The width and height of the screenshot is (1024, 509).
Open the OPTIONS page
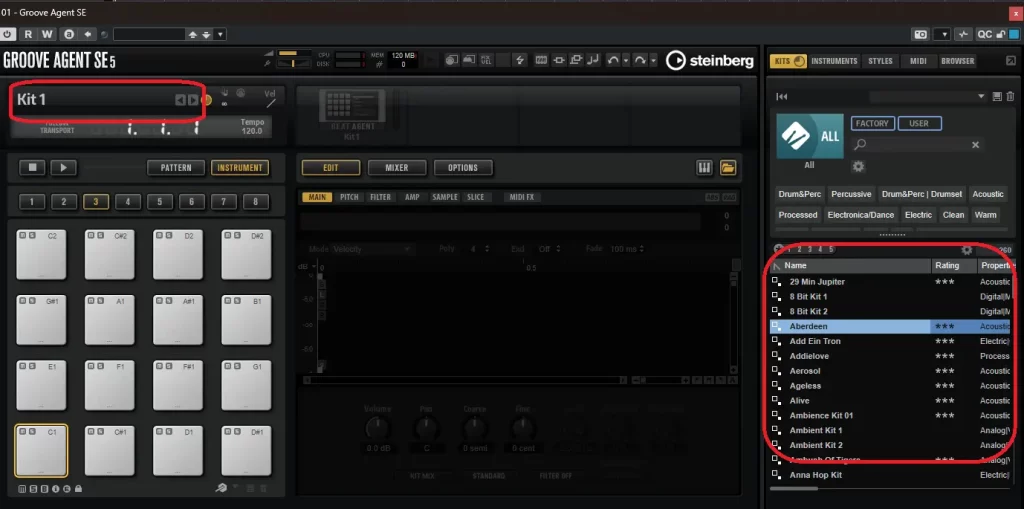463,168
